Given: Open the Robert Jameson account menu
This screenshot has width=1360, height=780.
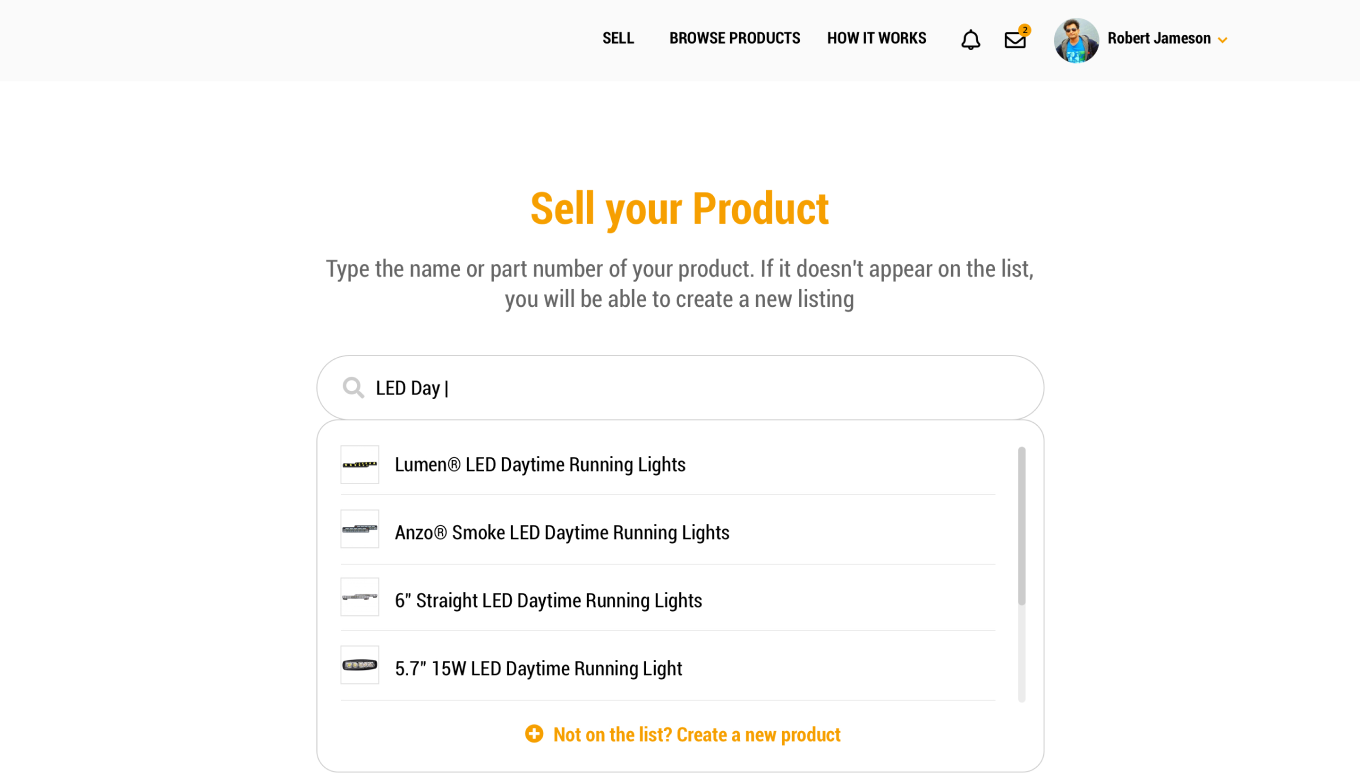Looking at the screenshot, I should [1159, 38].
